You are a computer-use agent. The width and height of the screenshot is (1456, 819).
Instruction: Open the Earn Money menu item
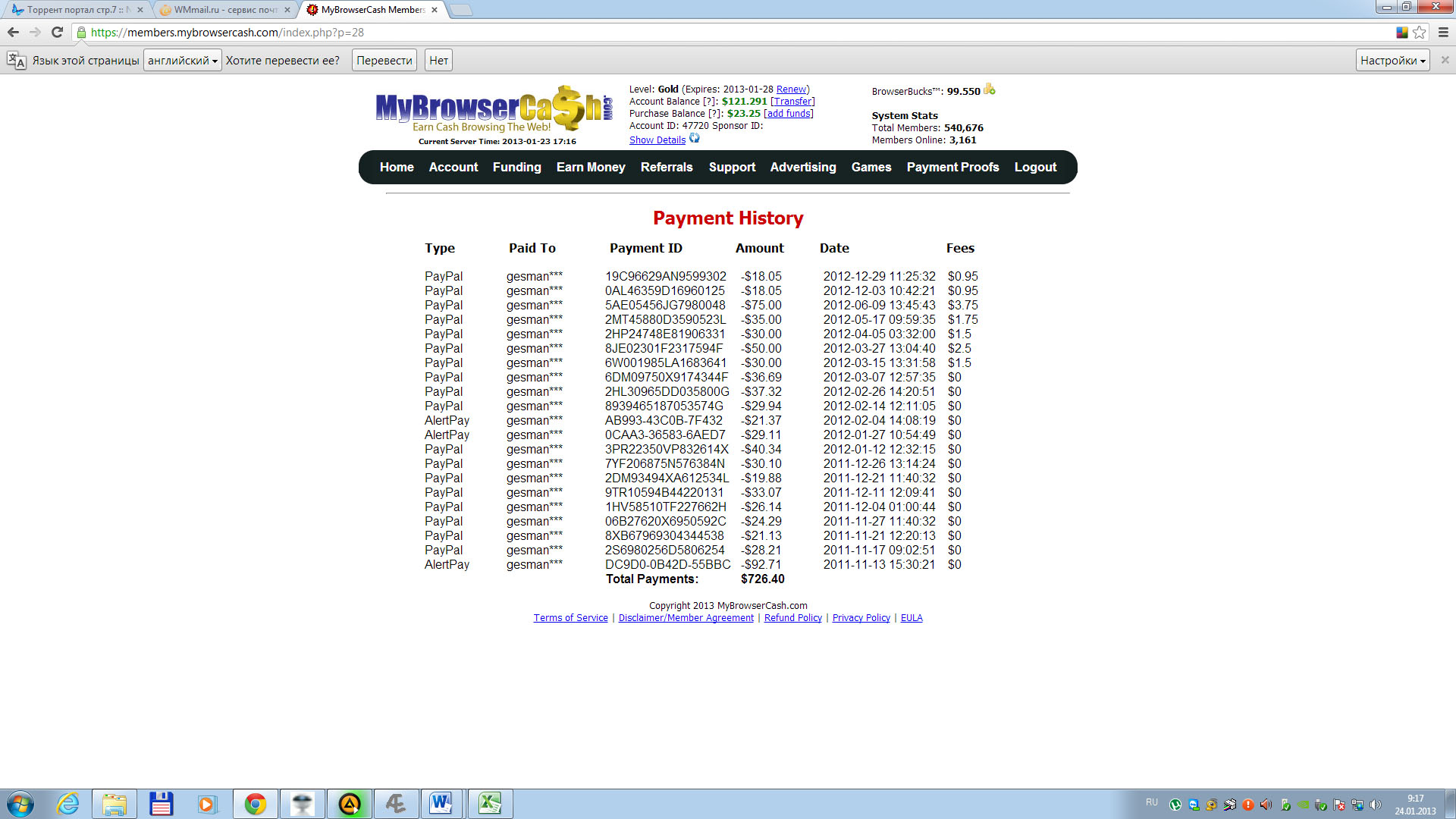point(591,167)
